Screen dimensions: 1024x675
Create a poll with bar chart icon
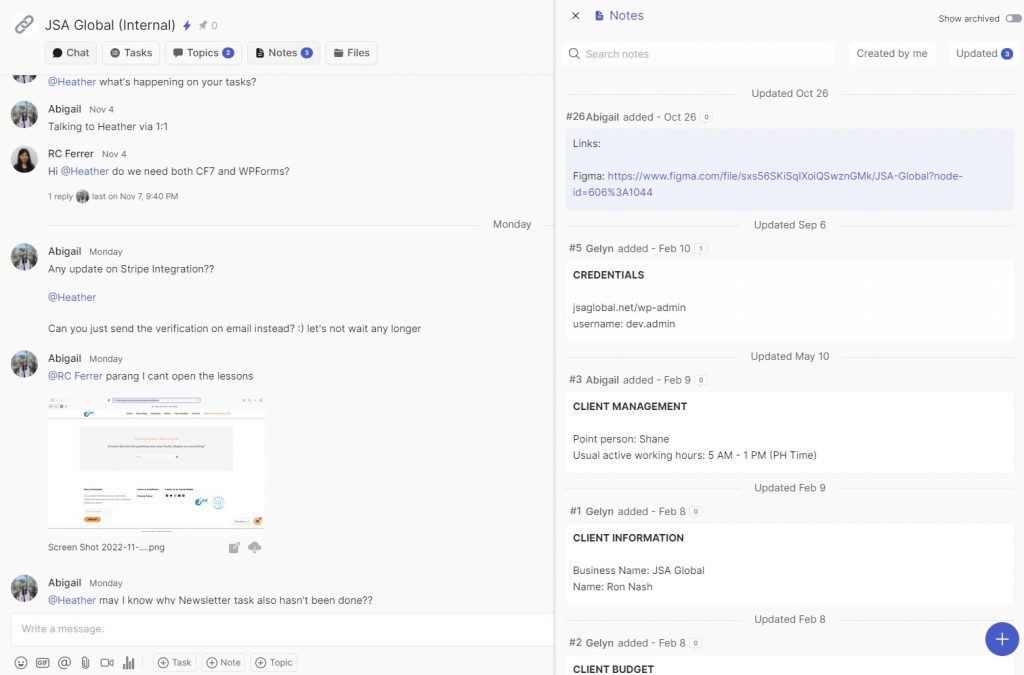tap(128, 662)
